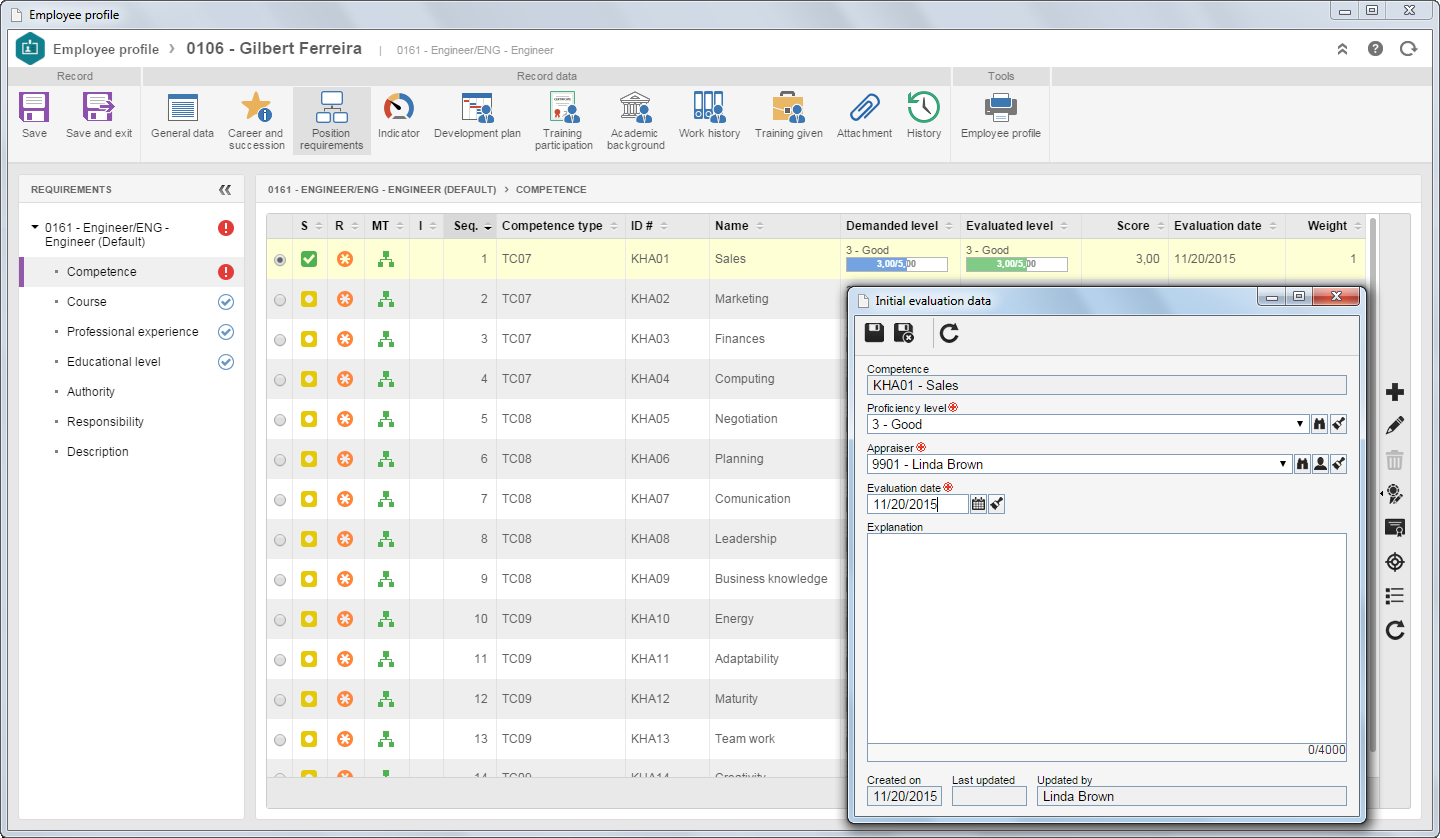Click the Save toolbar icon

pos(34,108)
